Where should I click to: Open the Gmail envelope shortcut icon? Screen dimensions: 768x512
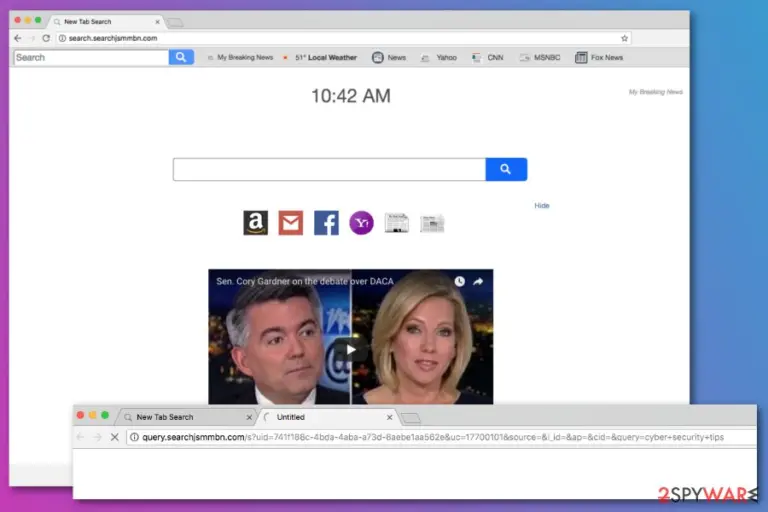(x=291, y=223)
